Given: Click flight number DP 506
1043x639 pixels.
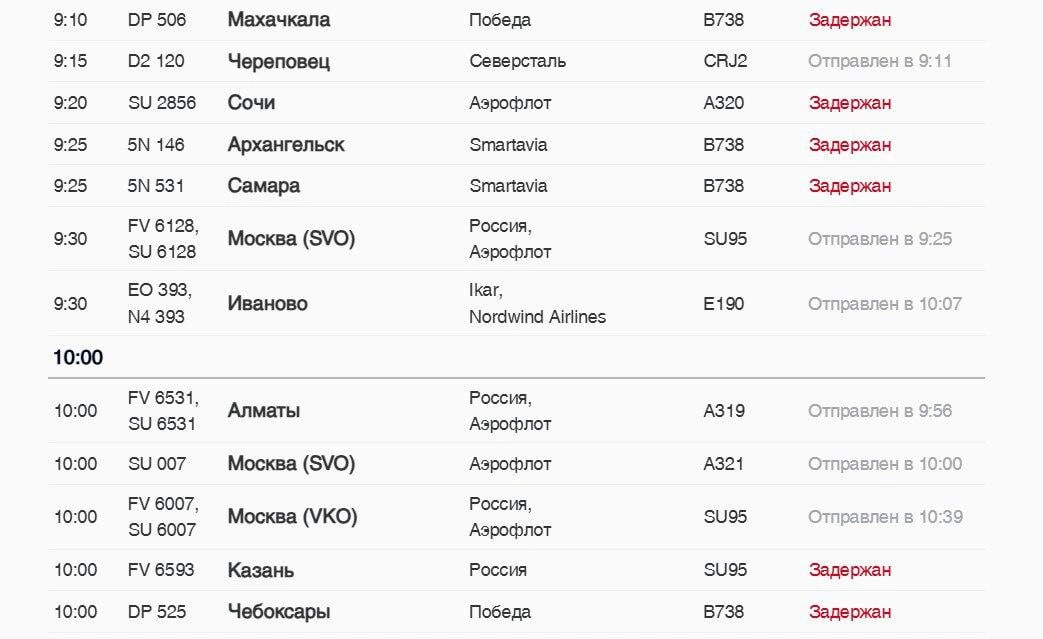Looking at the screenshot, I should (157, 20).
